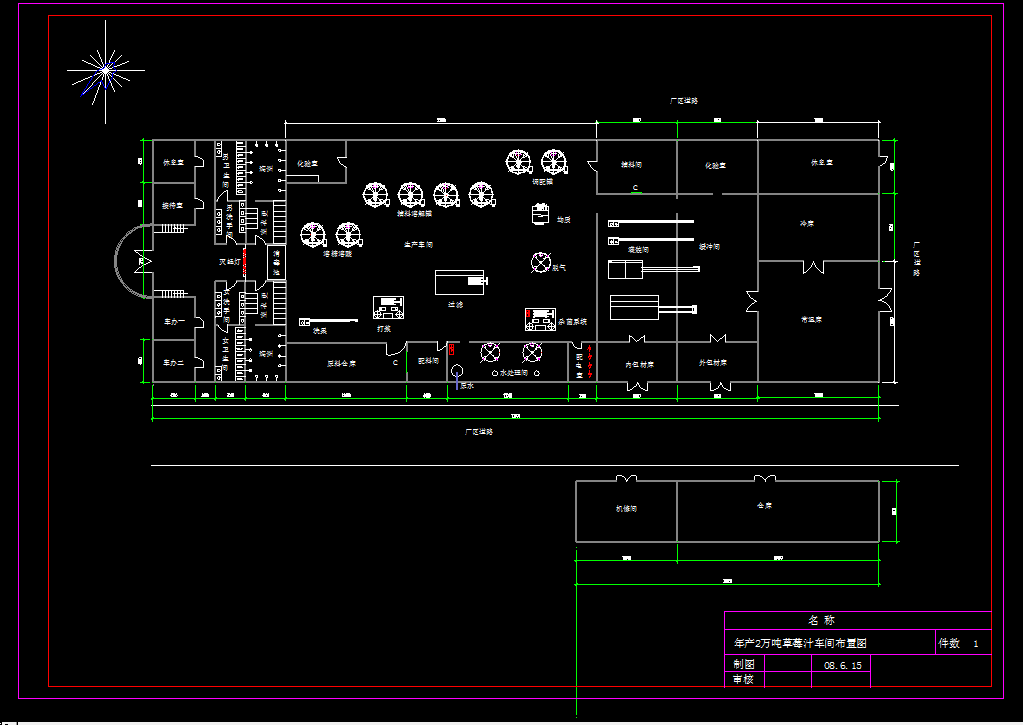Click the 制图 cell in the title block

pos(744,664)
